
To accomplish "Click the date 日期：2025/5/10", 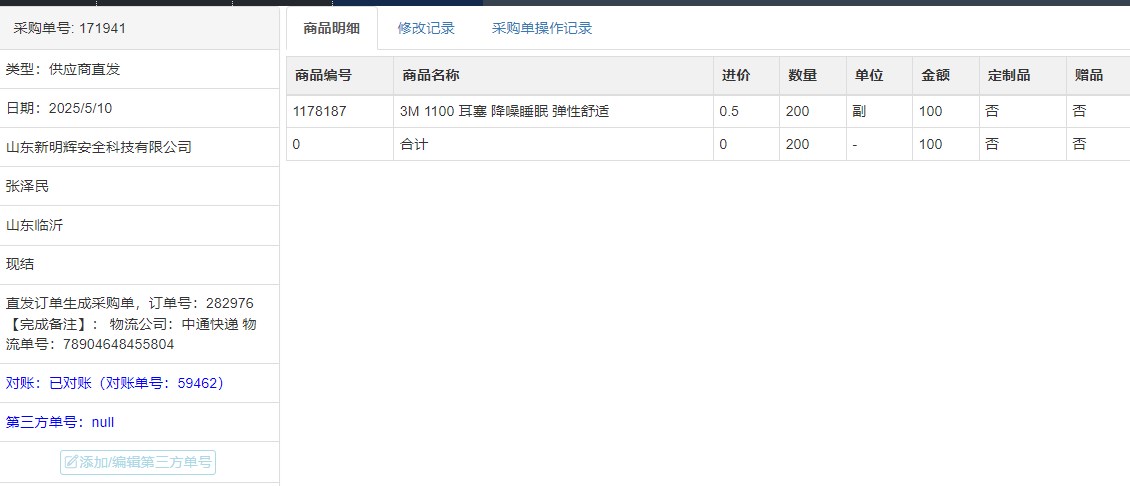I will (59, 109).
